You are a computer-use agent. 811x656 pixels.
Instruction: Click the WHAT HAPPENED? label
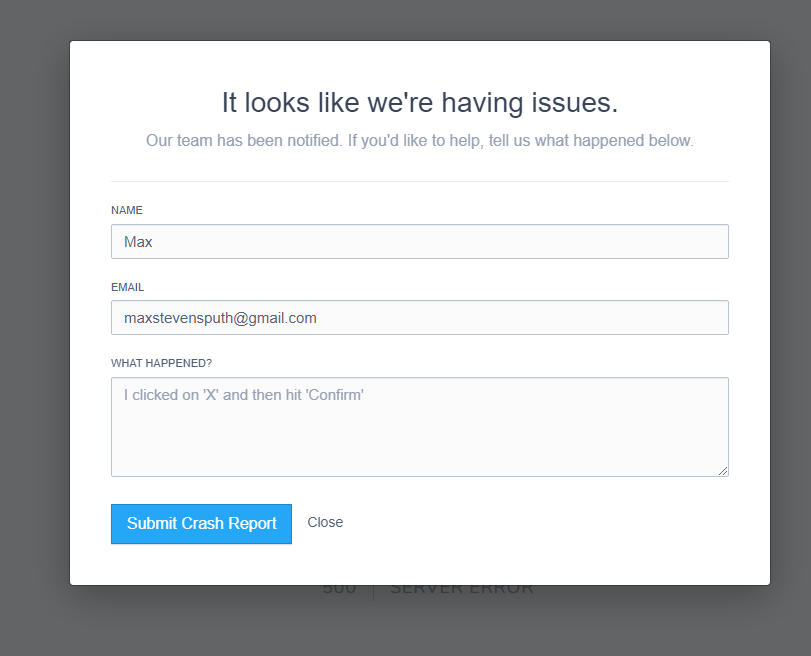(x=161, y=363)
